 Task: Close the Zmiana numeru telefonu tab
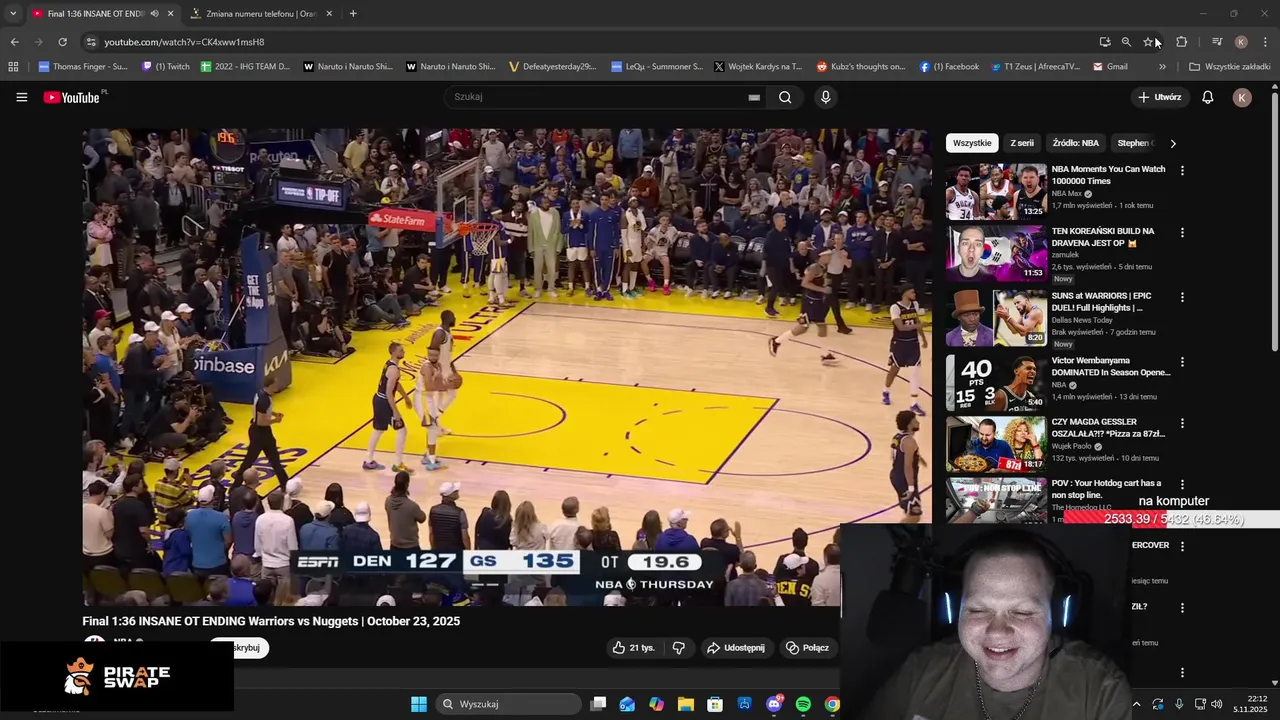(x=329, y=14)
